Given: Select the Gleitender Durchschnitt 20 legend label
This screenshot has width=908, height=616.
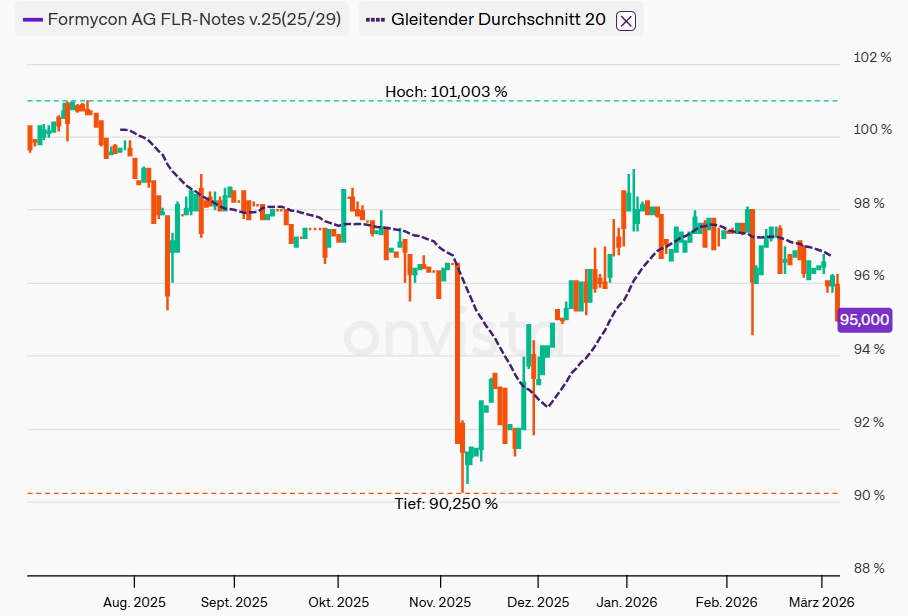Looking at the screenshot, I should pos(498,19).
